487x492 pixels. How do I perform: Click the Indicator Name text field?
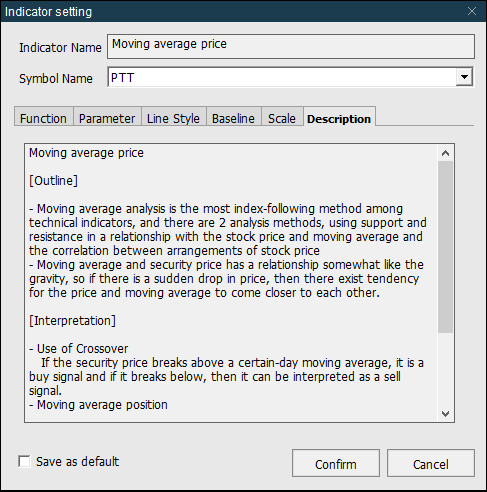point(291,46)
